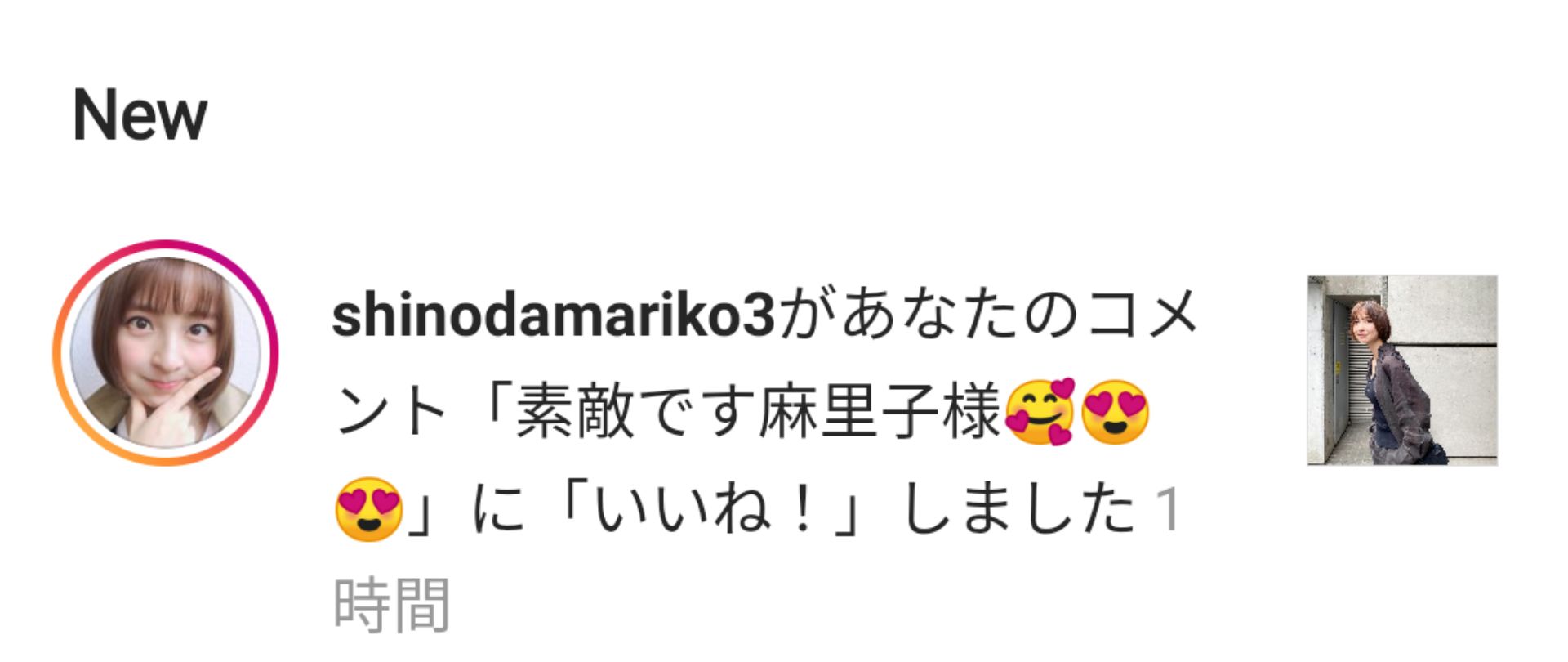Tap the があなたのコメ text
Image resolution: width=1568 pixels, height=662 pixels.
[987, 315]
